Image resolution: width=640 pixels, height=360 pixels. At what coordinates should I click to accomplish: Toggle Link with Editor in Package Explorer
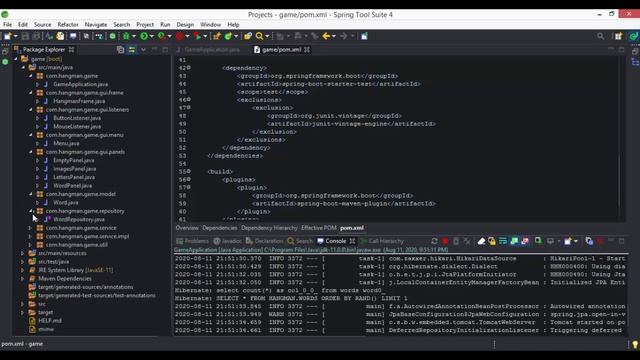132,50
